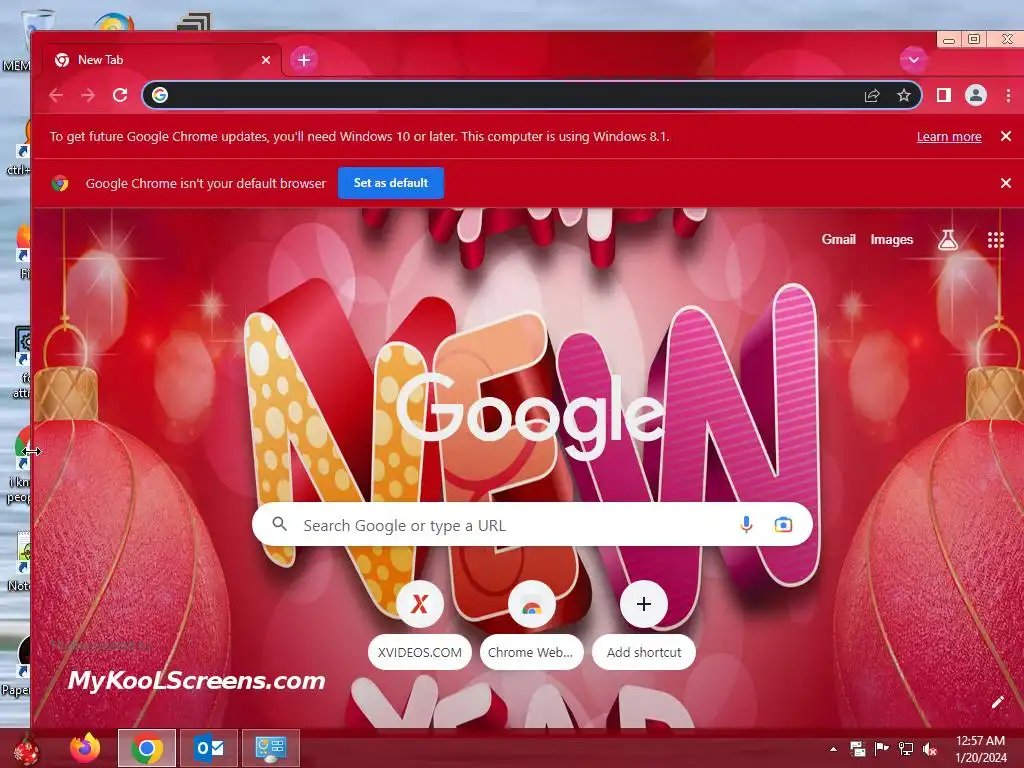Open the control panel taskbar icon
The image size is (1024, 768).
click(271, 748)
